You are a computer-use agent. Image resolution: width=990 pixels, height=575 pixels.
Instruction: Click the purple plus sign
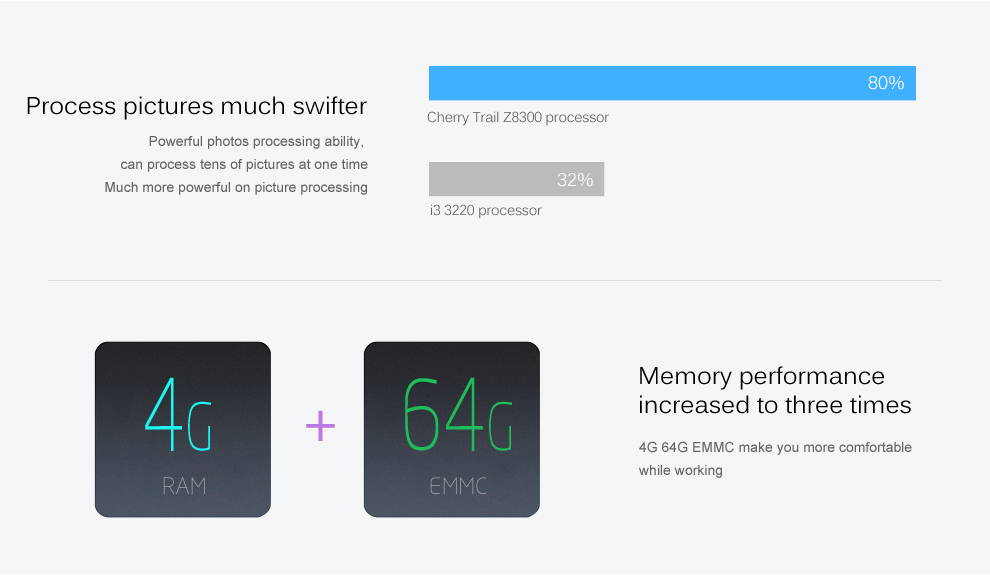tap(320, 426)
